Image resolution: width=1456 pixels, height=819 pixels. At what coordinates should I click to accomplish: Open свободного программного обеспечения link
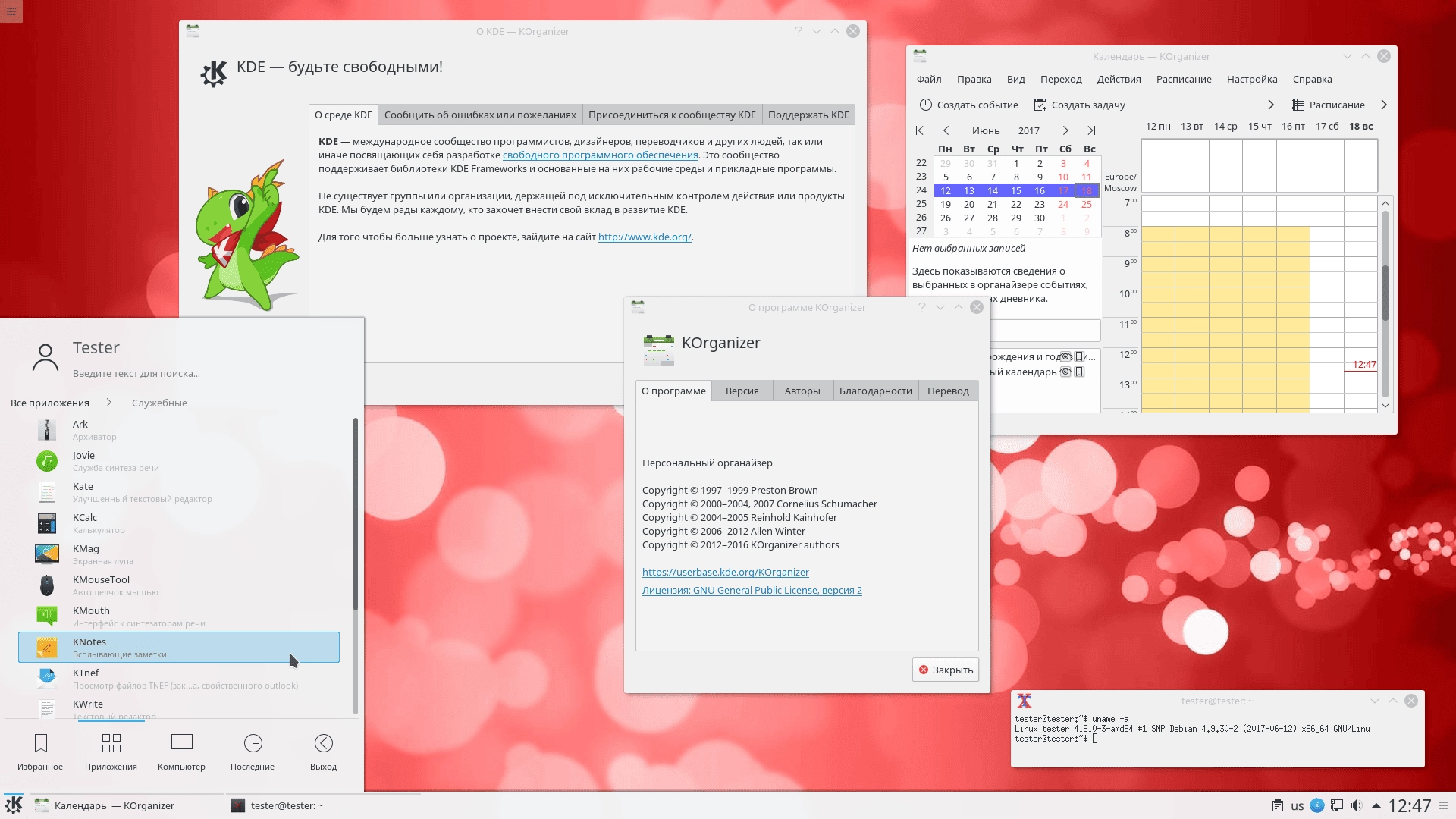600,155
